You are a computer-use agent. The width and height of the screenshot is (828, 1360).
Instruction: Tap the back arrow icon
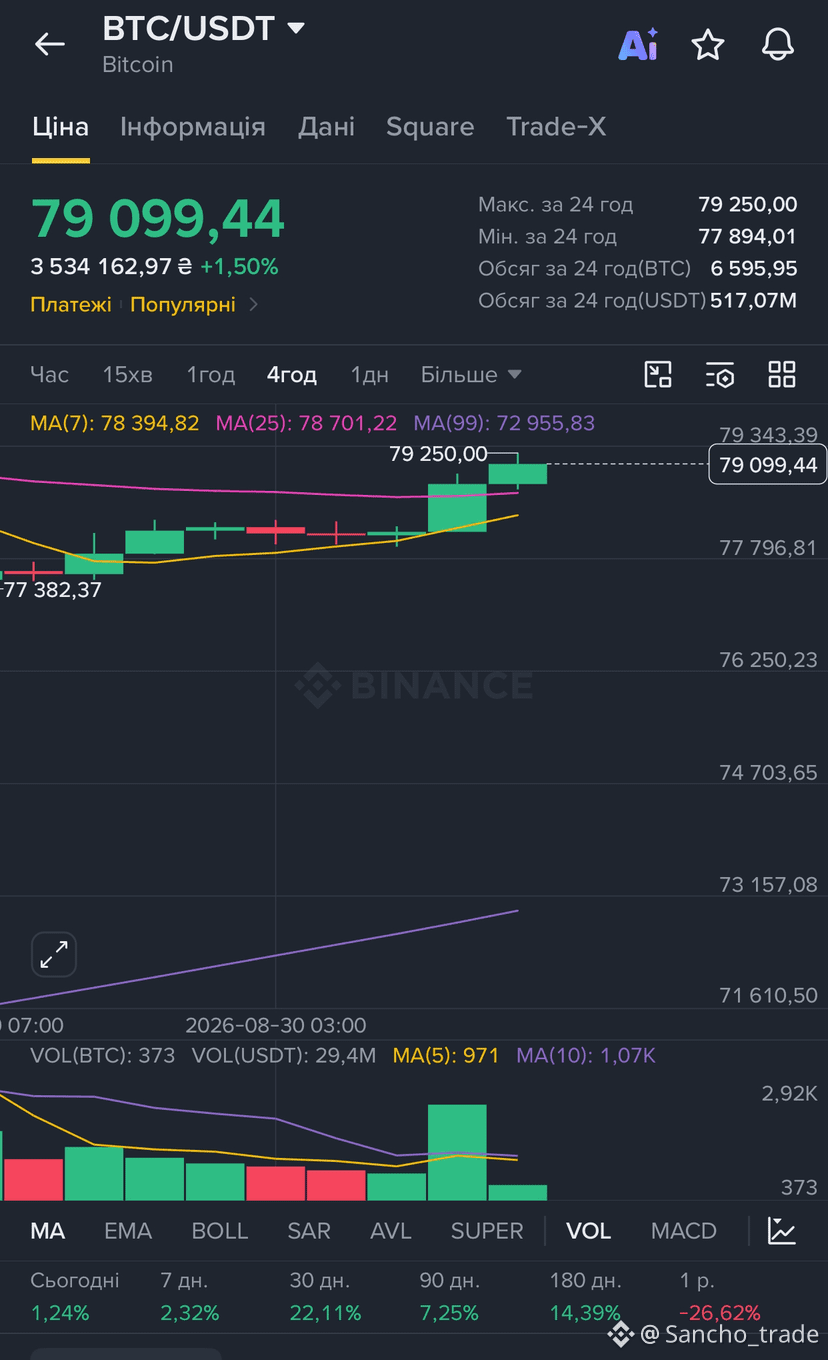tap(49, 44)
